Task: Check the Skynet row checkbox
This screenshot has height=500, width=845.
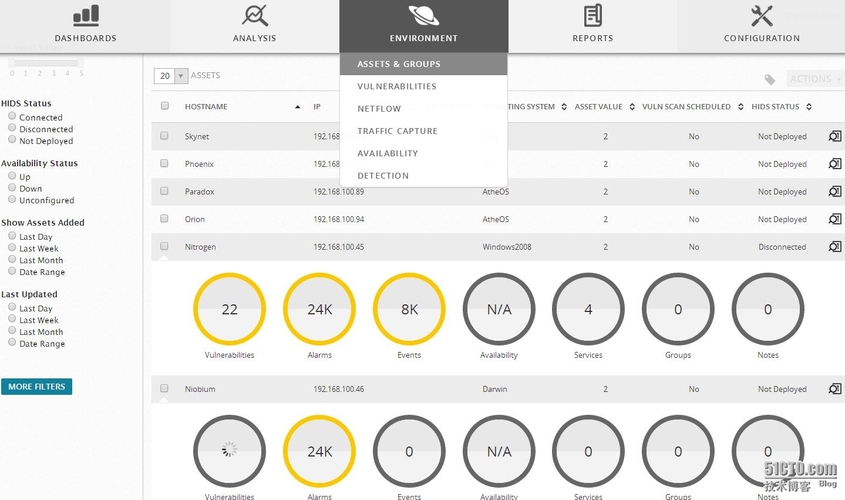Action: pos(164,136)
